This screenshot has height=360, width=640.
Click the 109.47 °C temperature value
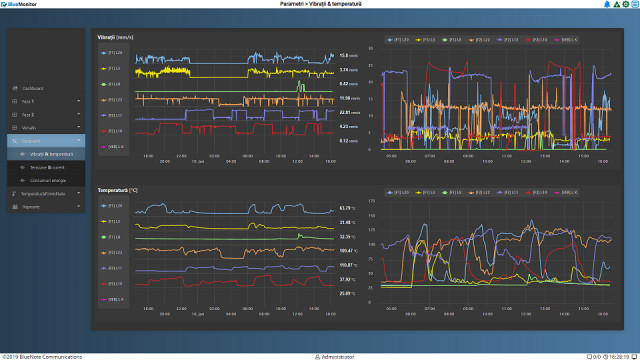coord(349,251)
